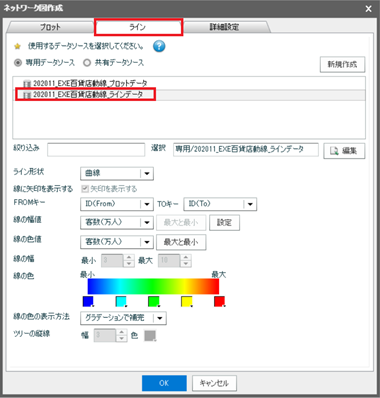Click the blue help question mark icon
Viewport: 380px width, 398px height.
point(159,46)
